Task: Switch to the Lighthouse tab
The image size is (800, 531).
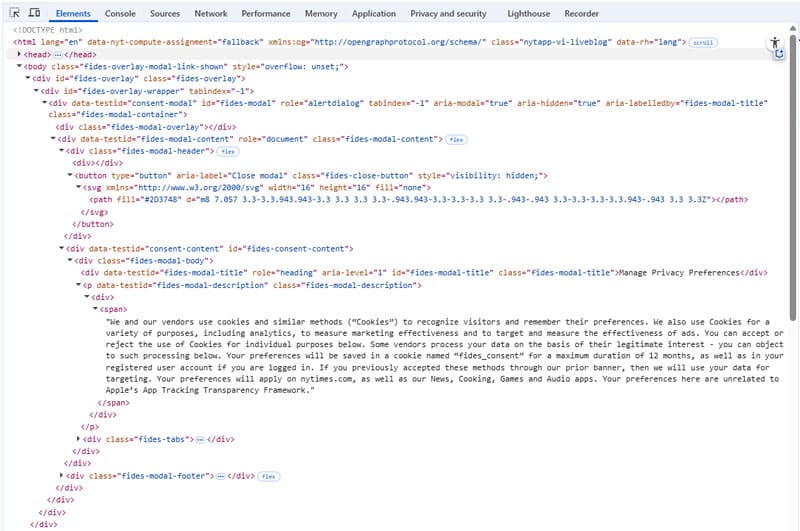Action: 529,14
